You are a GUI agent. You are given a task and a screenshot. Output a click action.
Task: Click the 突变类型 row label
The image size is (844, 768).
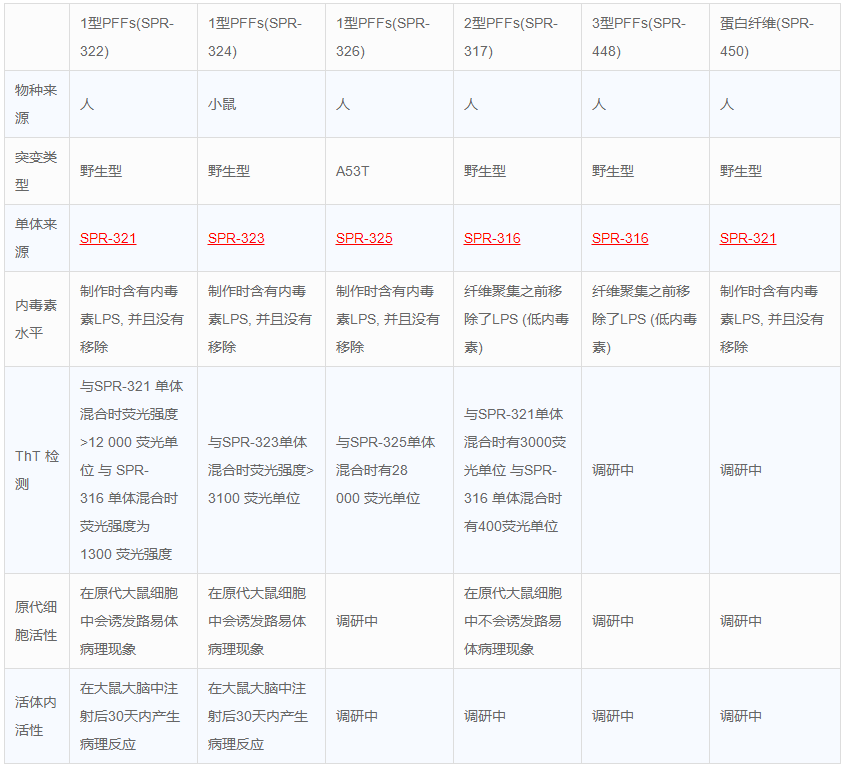point(36,170)
